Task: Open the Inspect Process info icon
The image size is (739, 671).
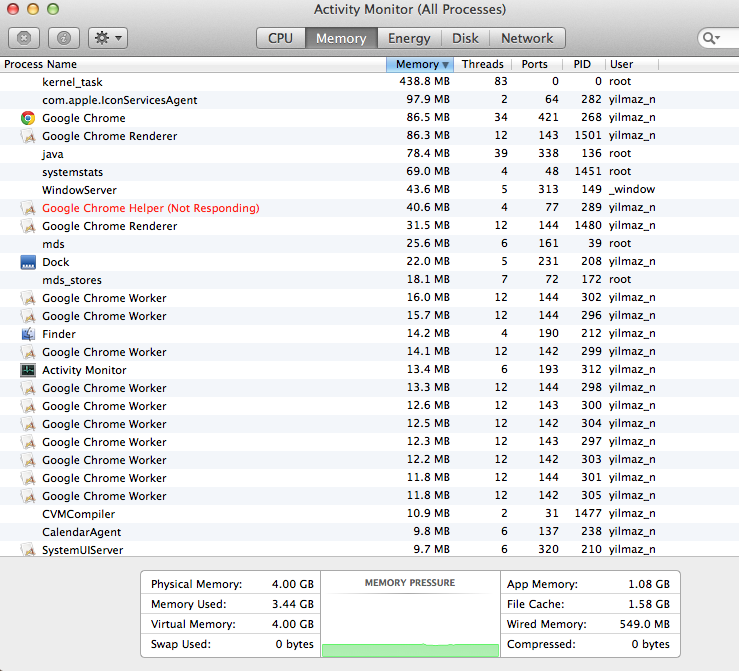Action: [64, 38]
